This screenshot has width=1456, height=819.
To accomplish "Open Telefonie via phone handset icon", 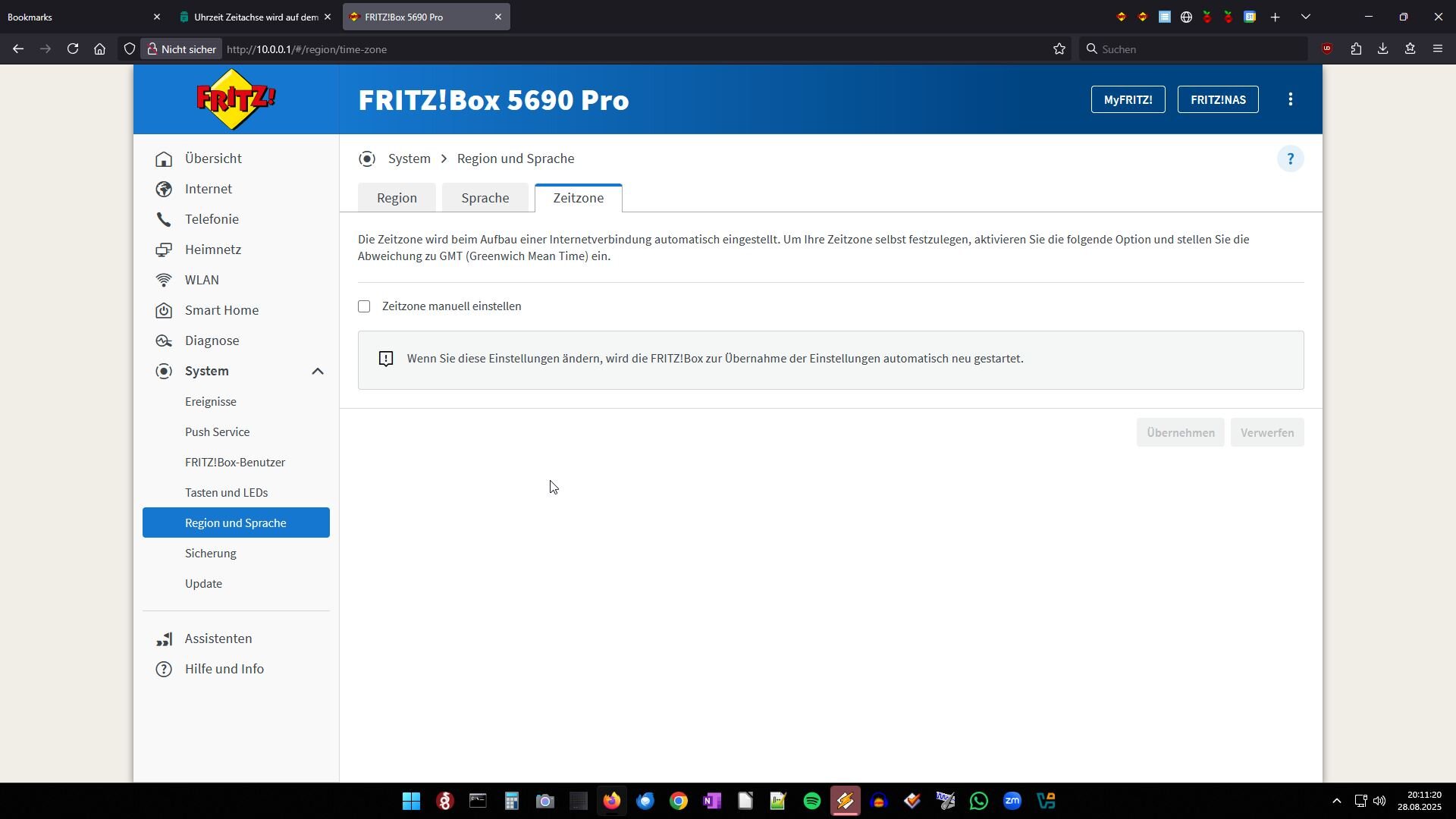I will pyautogui.click(x=164, y=220).
